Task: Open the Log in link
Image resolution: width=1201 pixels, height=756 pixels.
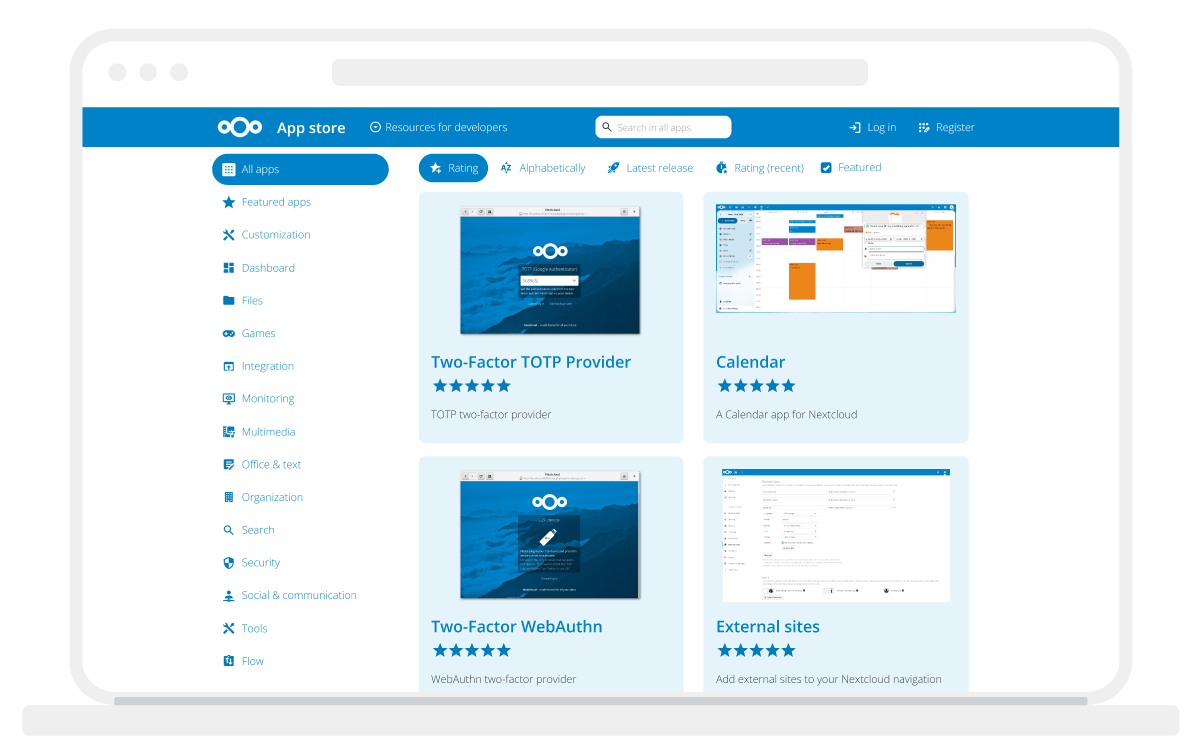Action: [x=872, y=128]
